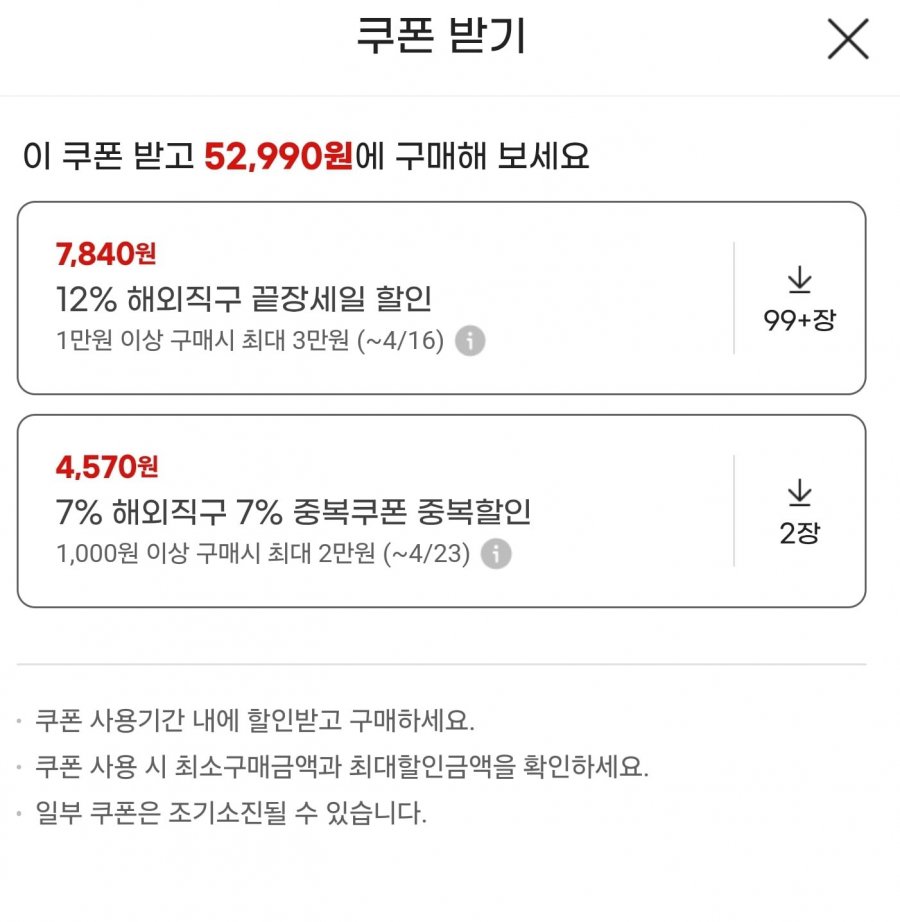Close the 쿠폰 받기 popup
The height and width of the screenshot is (922, 900).
pyautogui.click(x=848, y=39)
